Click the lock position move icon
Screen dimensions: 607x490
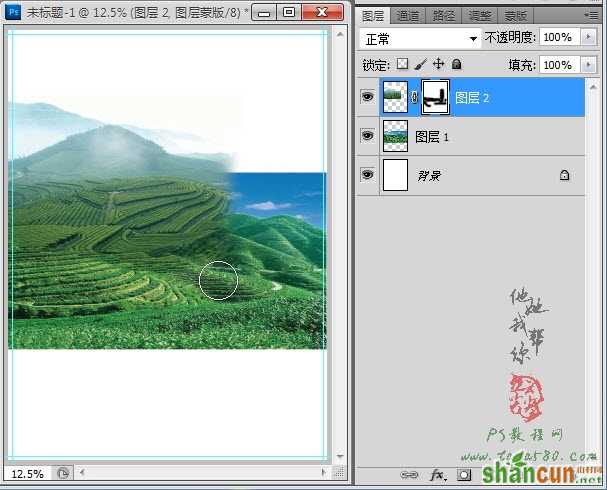438,63
